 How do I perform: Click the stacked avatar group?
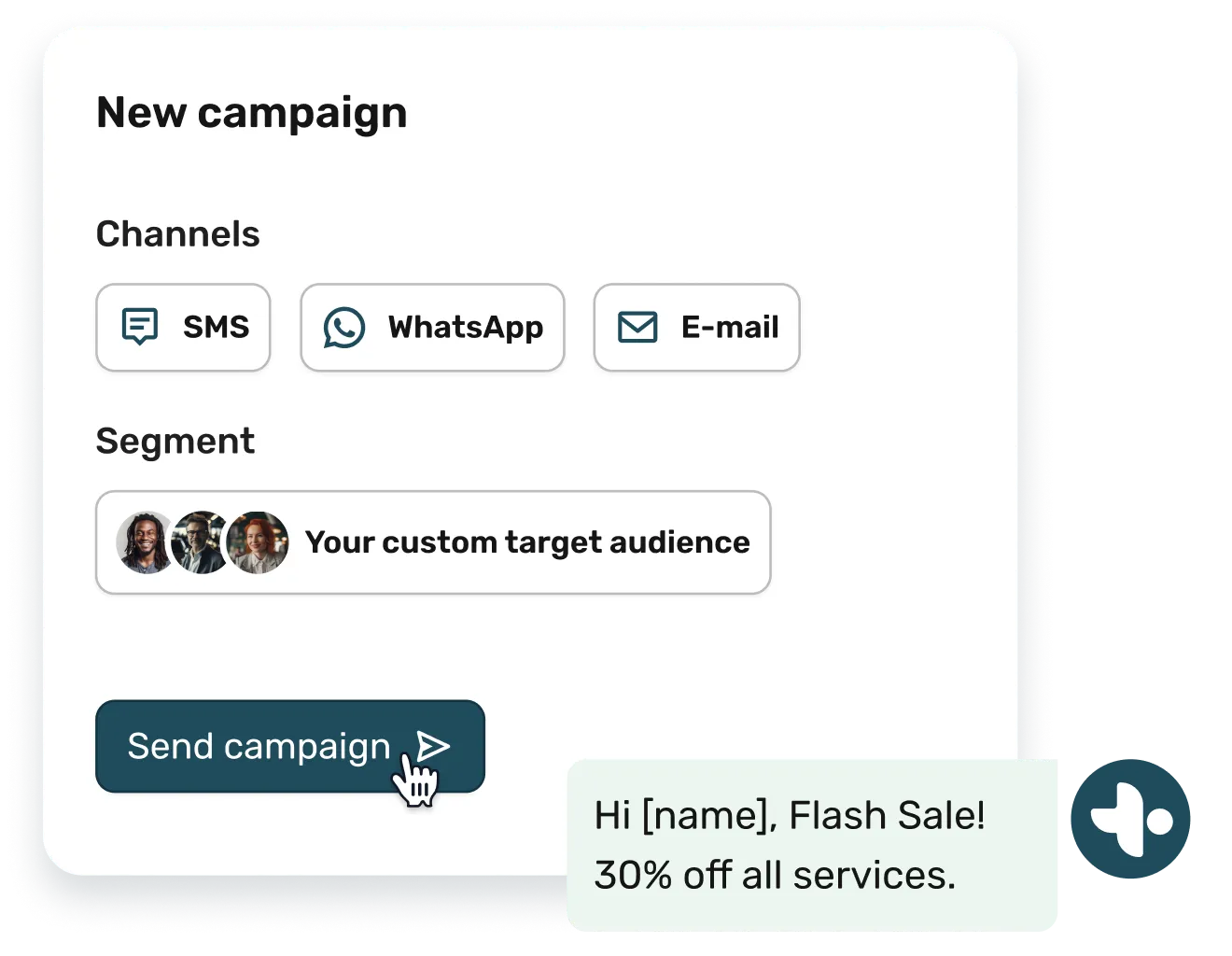201,541
